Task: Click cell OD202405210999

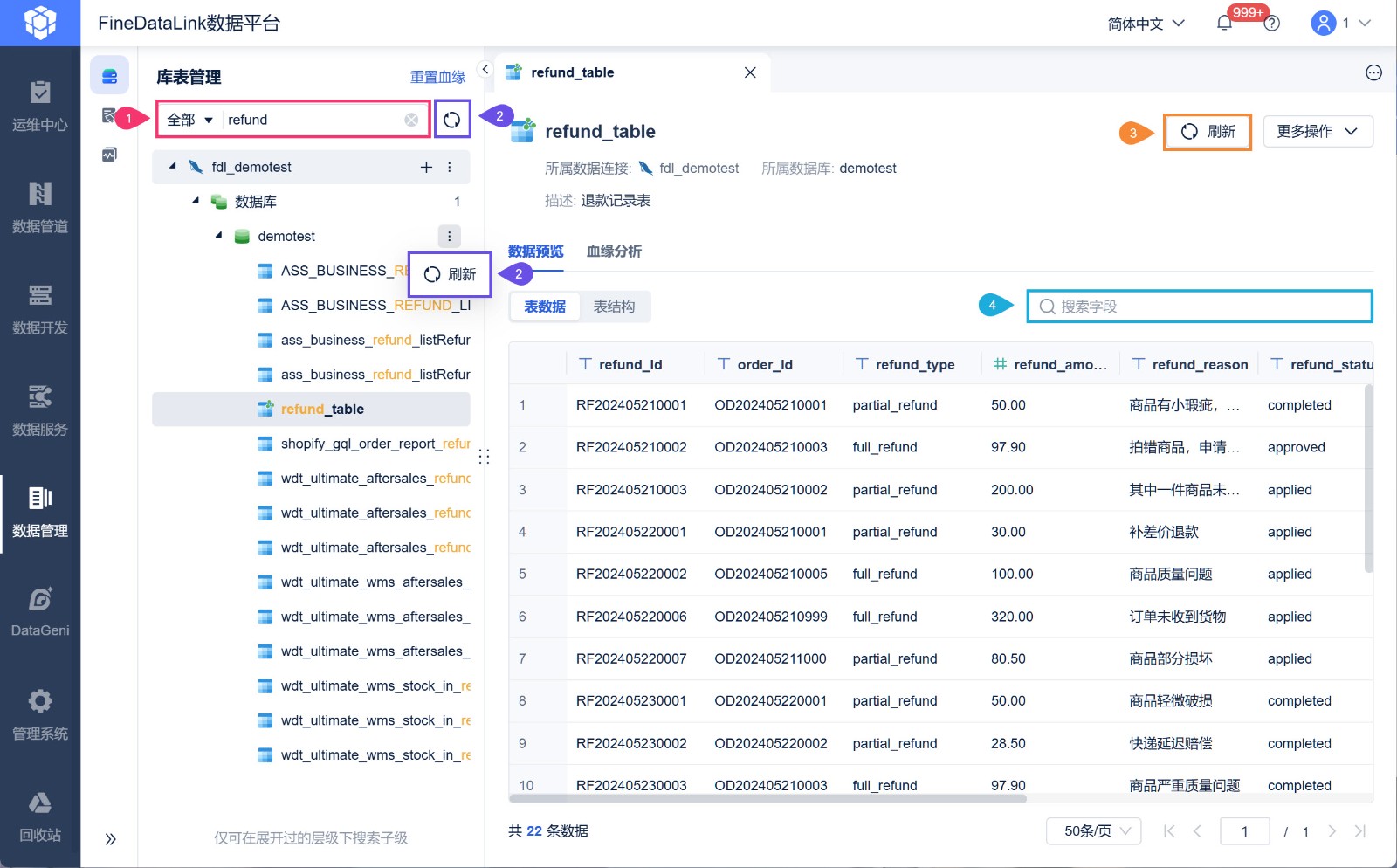Action: click(771, 617)
